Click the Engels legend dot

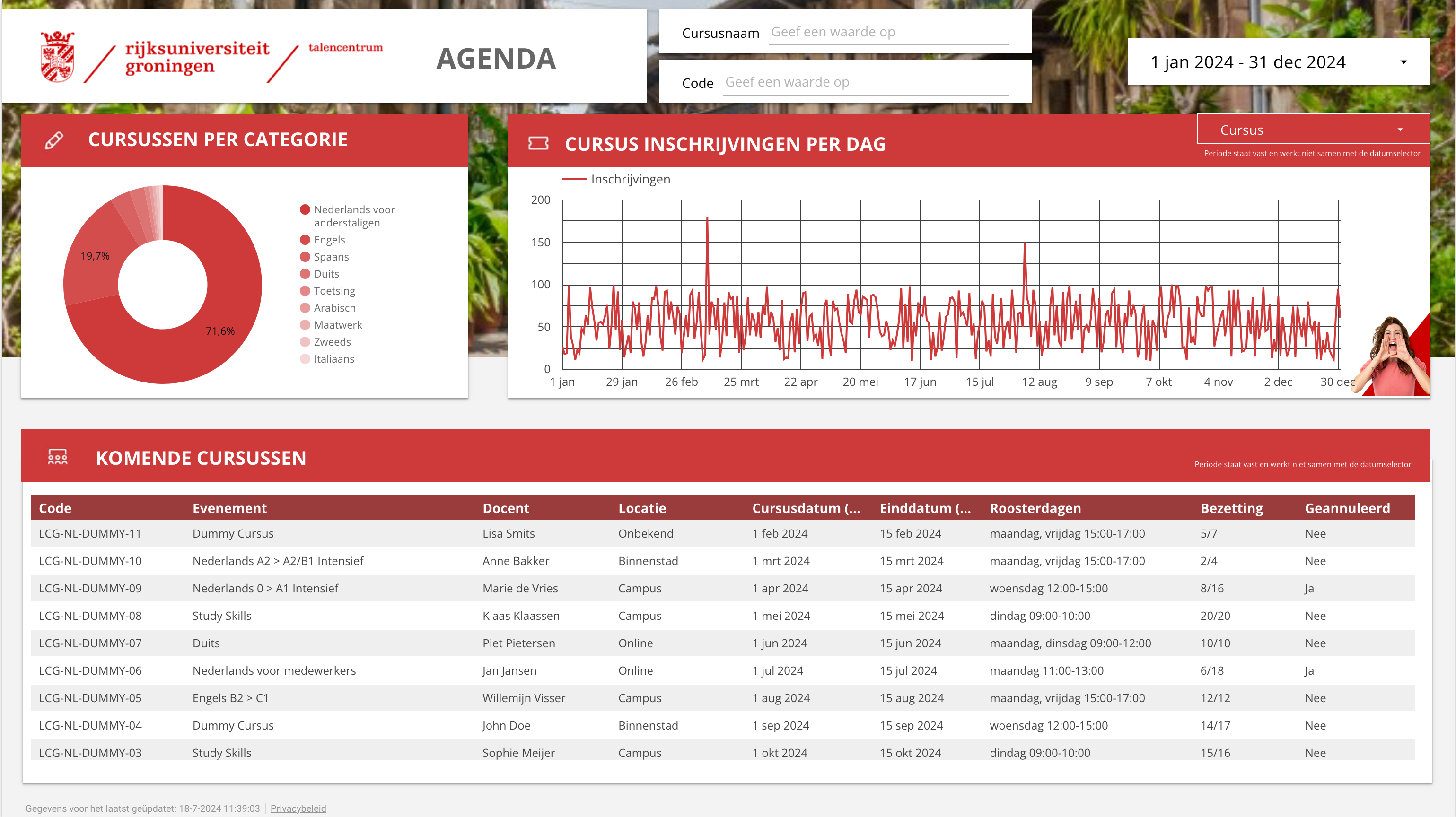point(305,240)
